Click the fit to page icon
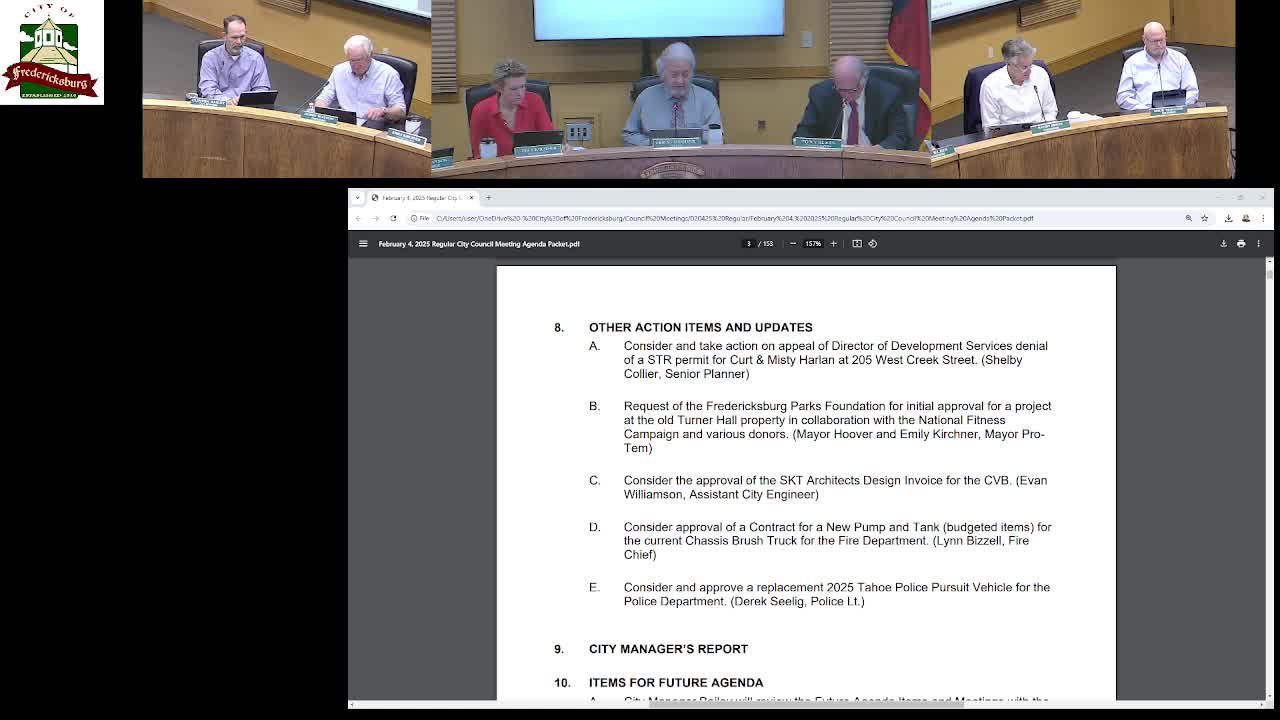Image resolution: width=1280 pixels, height=720 pixels. (857, 244)
